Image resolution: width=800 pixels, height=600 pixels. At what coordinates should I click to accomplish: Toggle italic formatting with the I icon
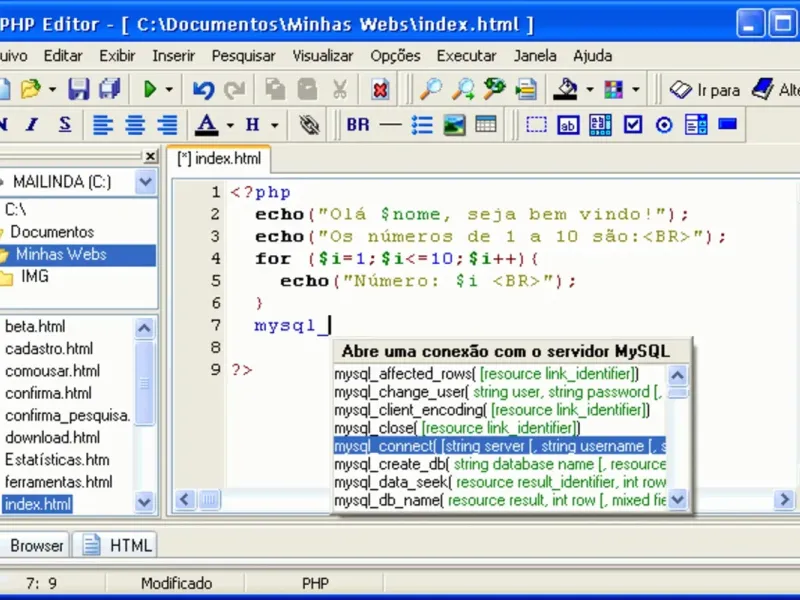(33, 124)
